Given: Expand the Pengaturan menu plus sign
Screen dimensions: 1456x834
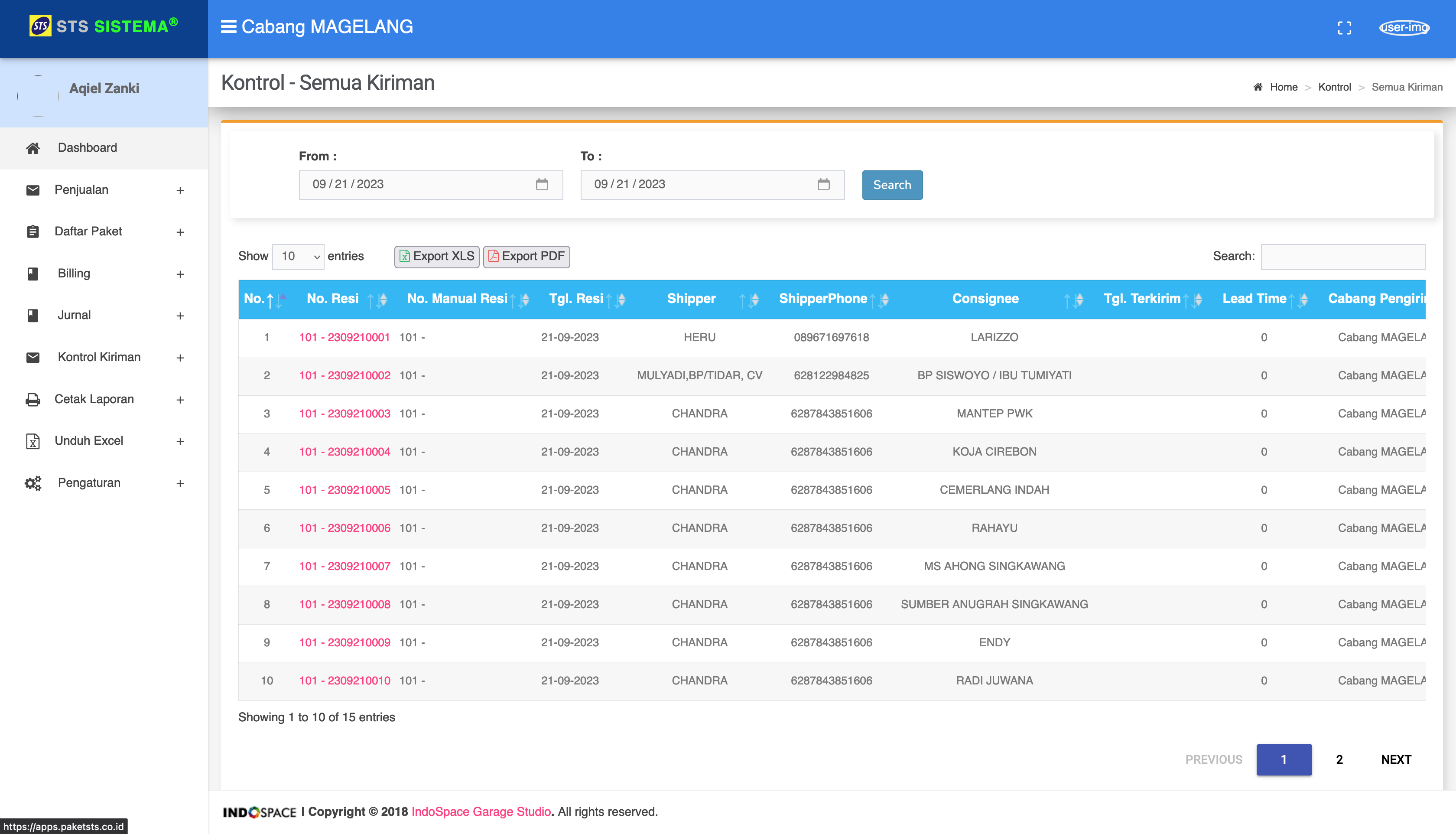Looking at the screenshot, I should [180, 483].
